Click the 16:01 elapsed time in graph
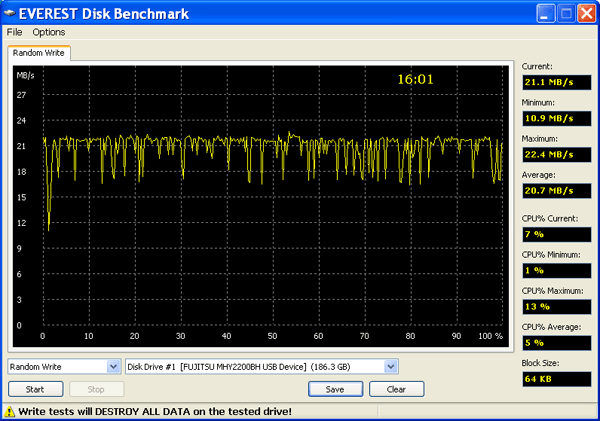Image resolution: width=600 pixels, height=421 pixels. tap(415, 79)
